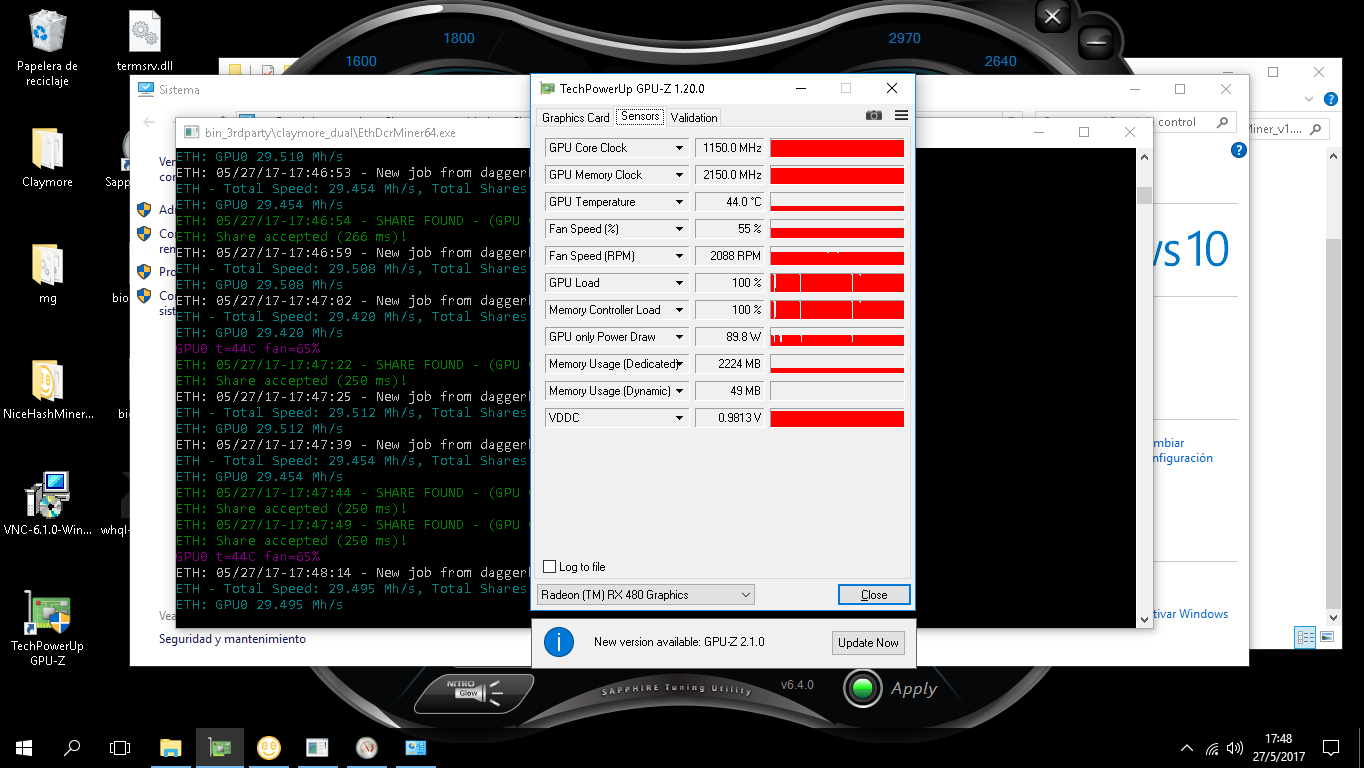Click the GPU-Z Close button
The image size is (1364, 768).
(x=874, y=595)
